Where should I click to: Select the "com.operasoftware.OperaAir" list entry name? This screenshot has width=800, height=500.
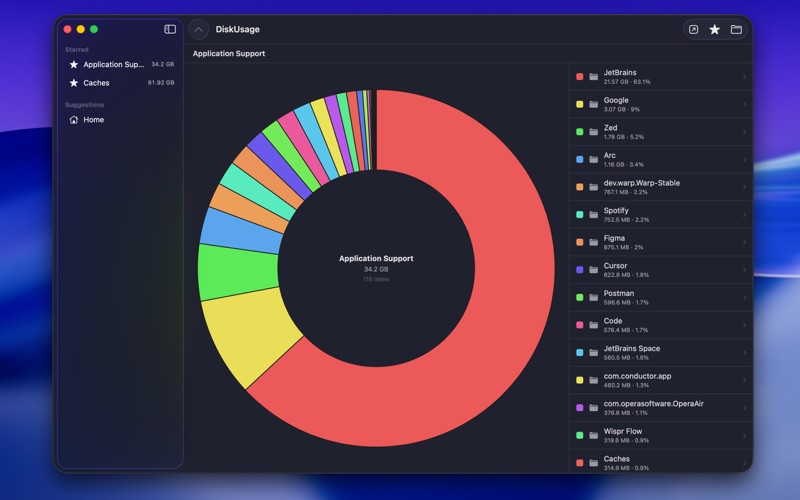[654, 403]
